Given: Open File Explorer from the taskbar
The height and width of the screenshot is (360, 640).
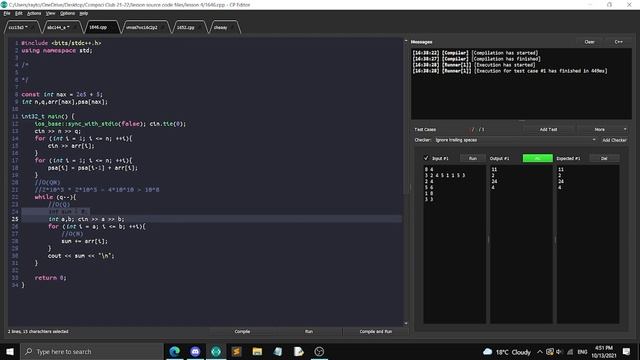Looking at the screenshot, I should 257,351.
